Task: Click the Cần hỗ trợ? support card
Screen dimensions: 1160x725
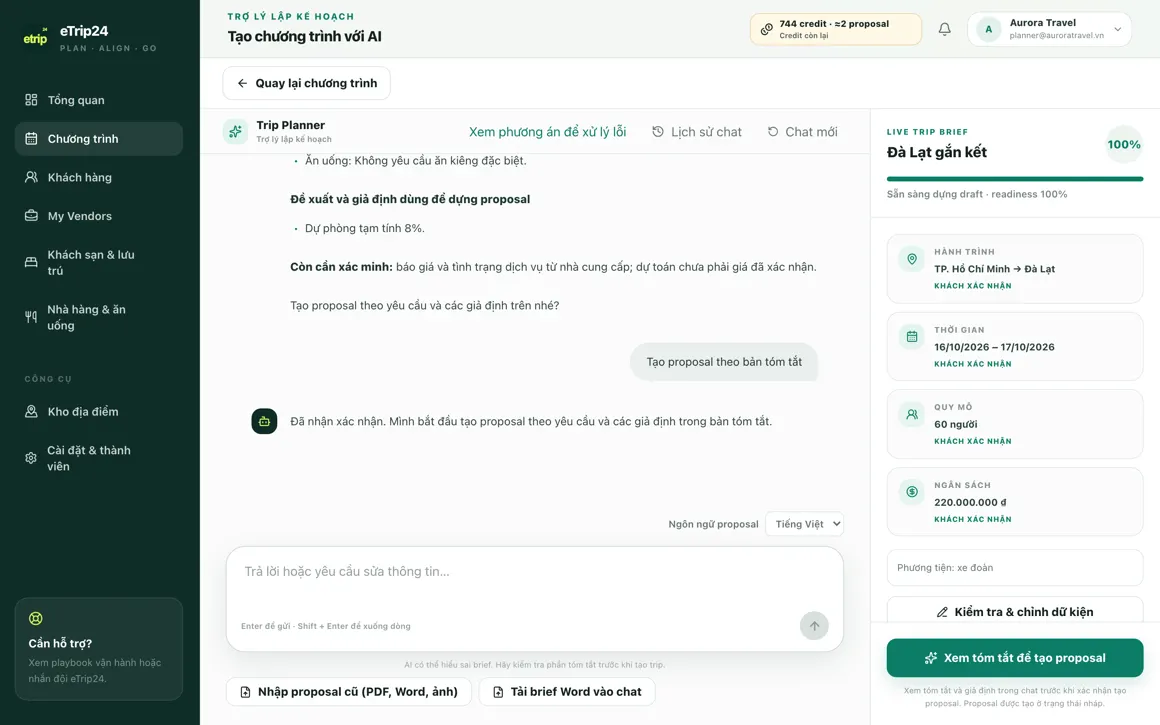Action: (x=98, y=649)
